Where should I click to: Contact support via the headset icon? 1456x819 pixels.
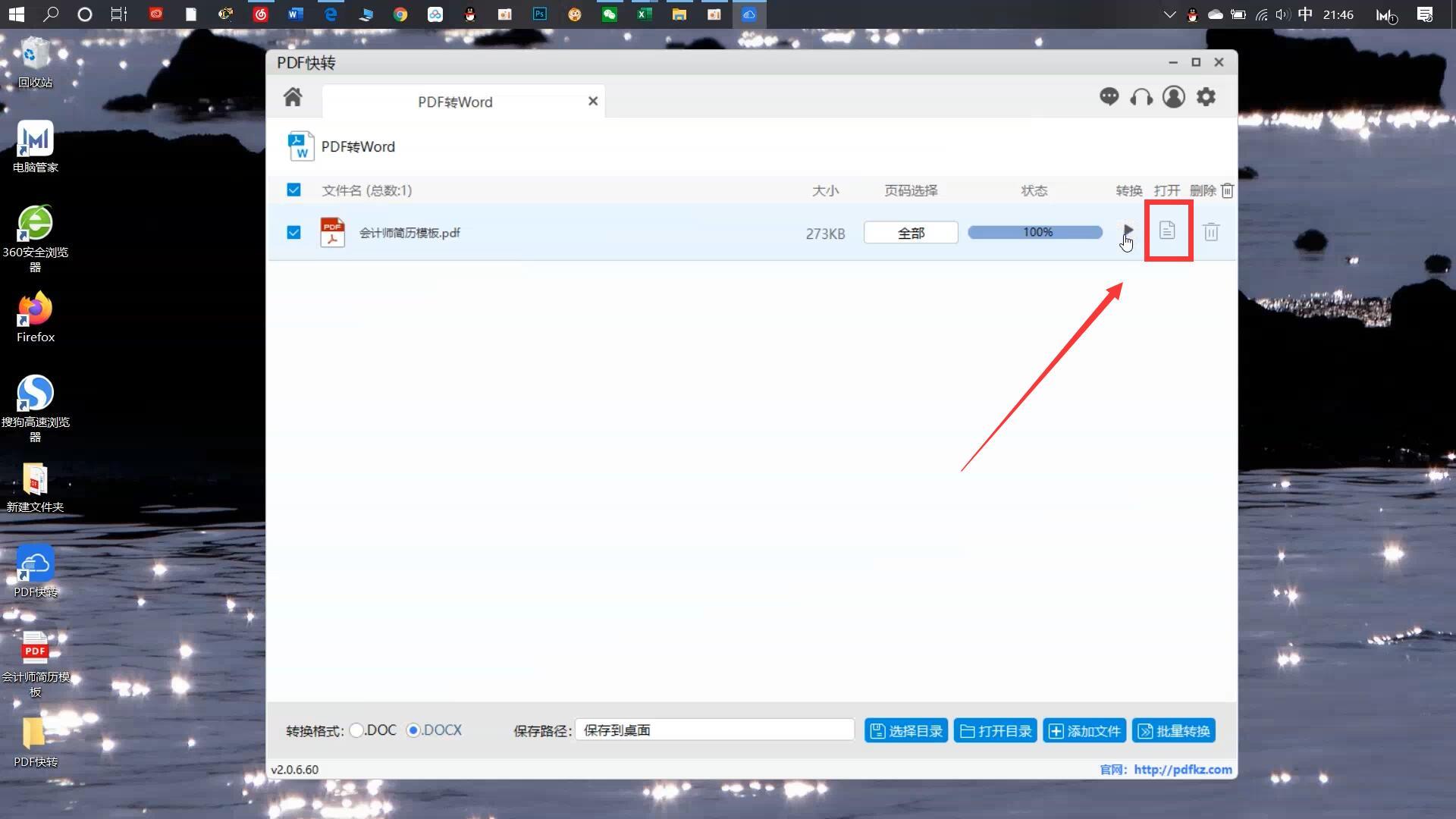tap(1141, 97)
